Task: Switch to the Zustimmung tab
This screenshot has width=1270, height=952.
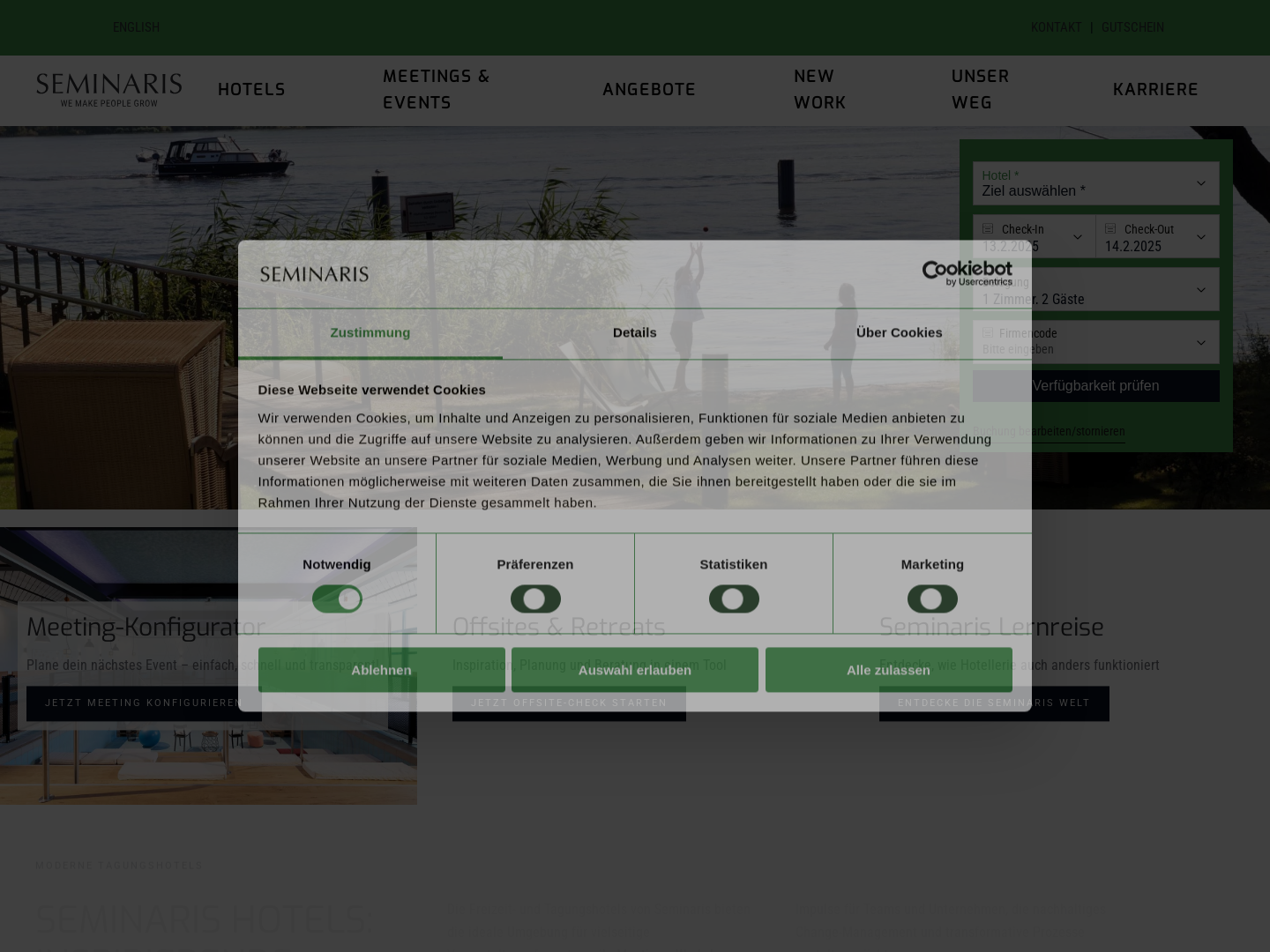Action: [x=370, y=333]
